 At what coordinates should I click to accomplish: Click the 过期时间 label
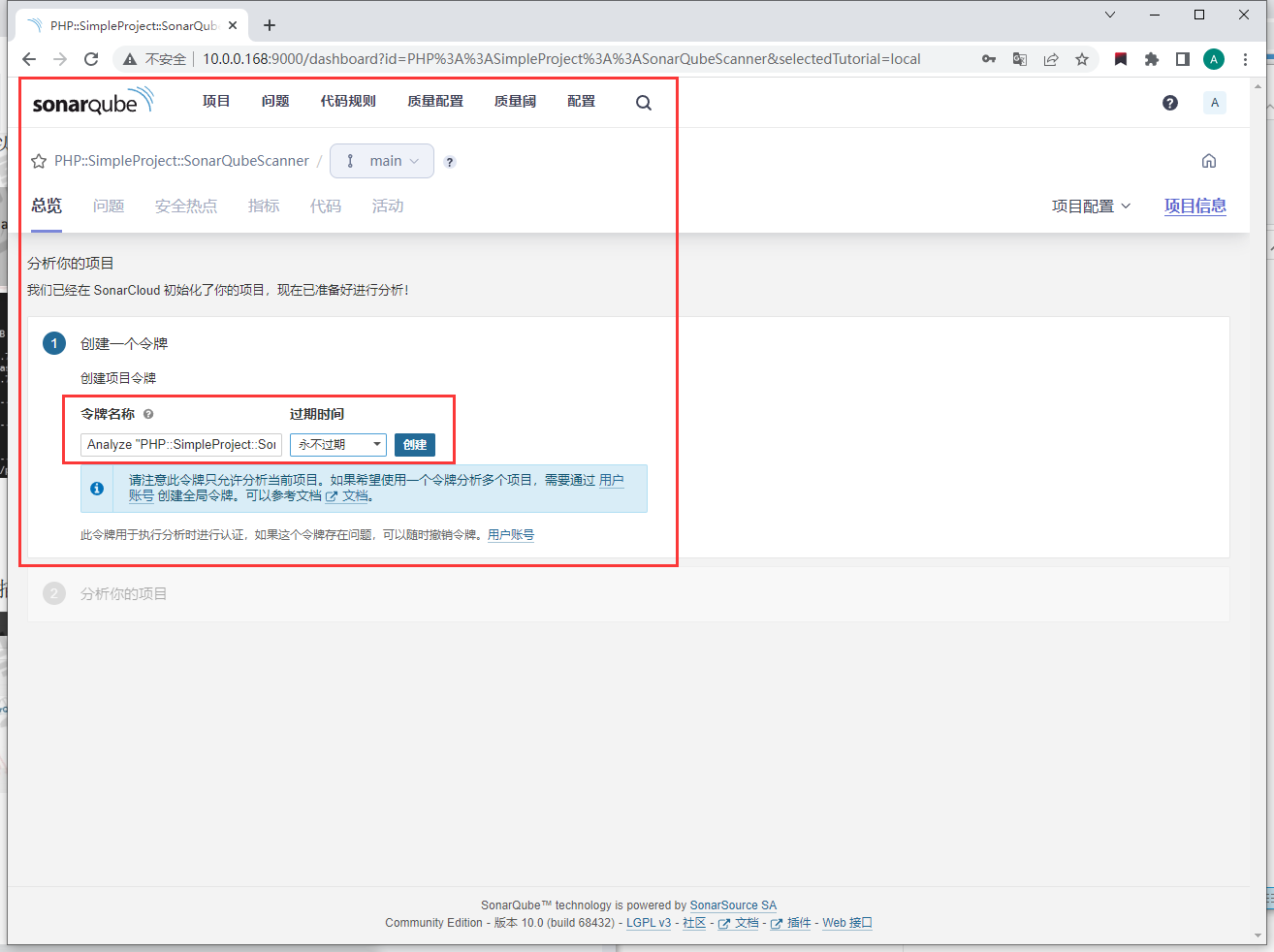pos(317,414)
